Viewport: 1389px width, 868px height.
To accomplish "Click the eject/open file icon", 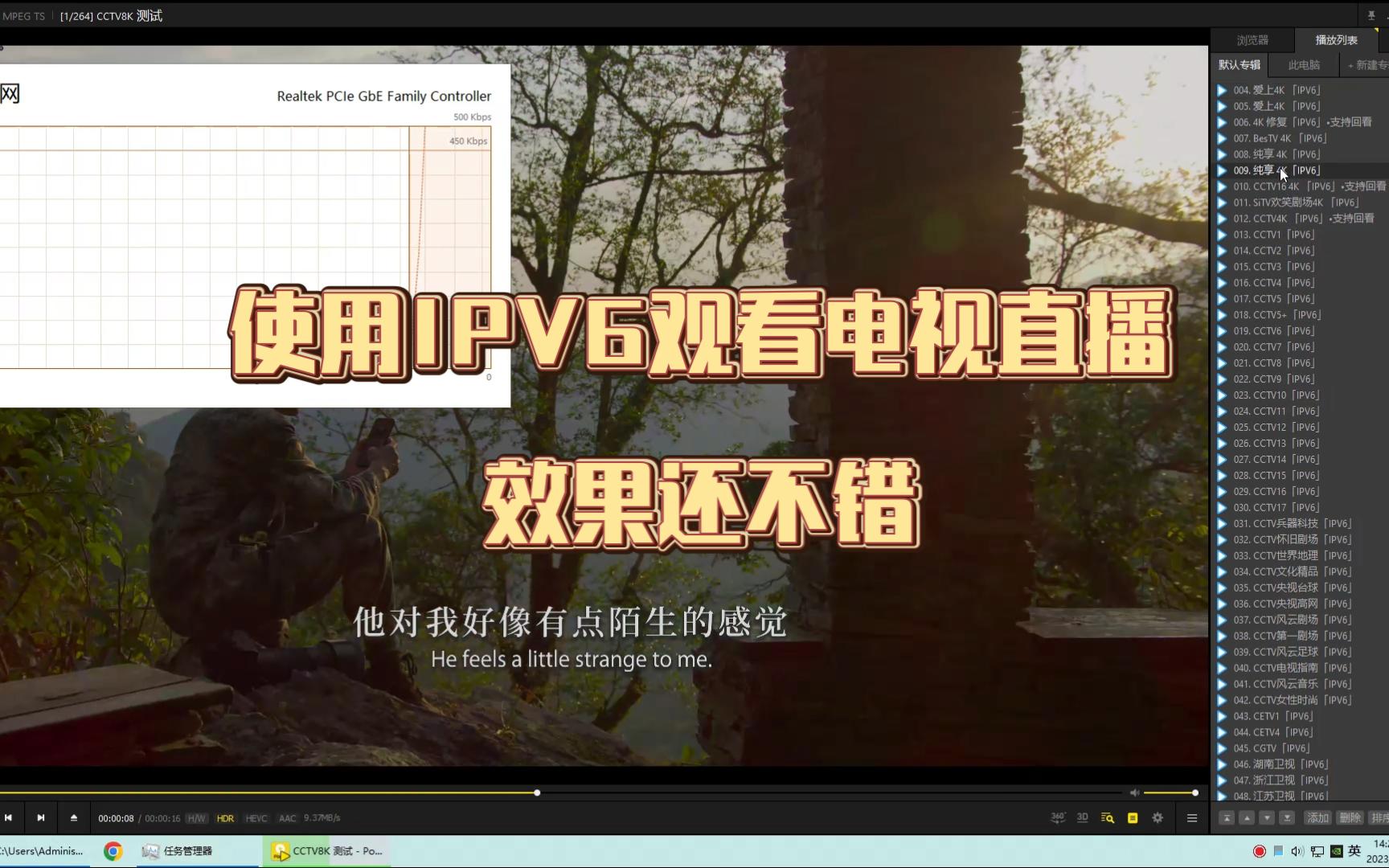I will pyautogui.click(x=74, y=817).
